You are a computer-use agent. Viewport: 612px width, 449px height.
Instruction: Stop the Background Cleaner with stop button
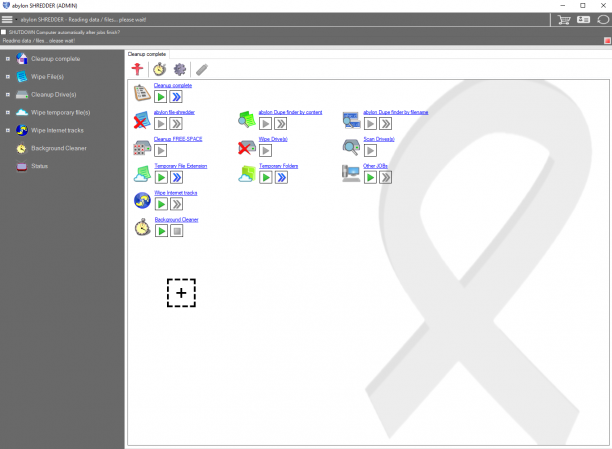tap(177, 231)
